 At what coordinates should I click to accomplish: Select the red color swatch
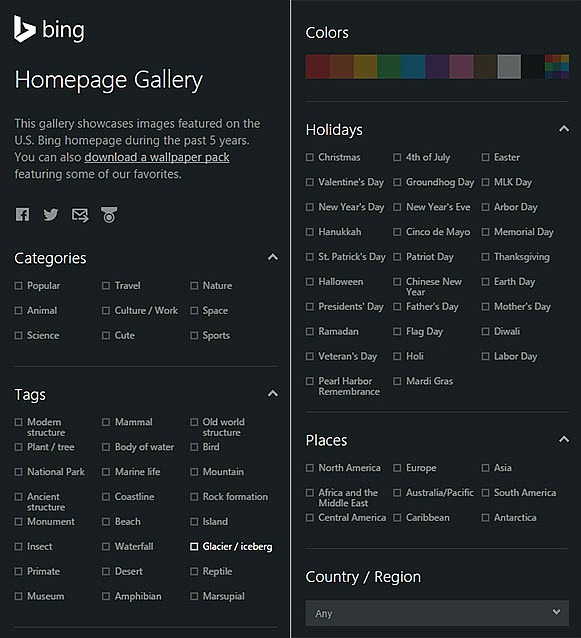pos(318,67)
